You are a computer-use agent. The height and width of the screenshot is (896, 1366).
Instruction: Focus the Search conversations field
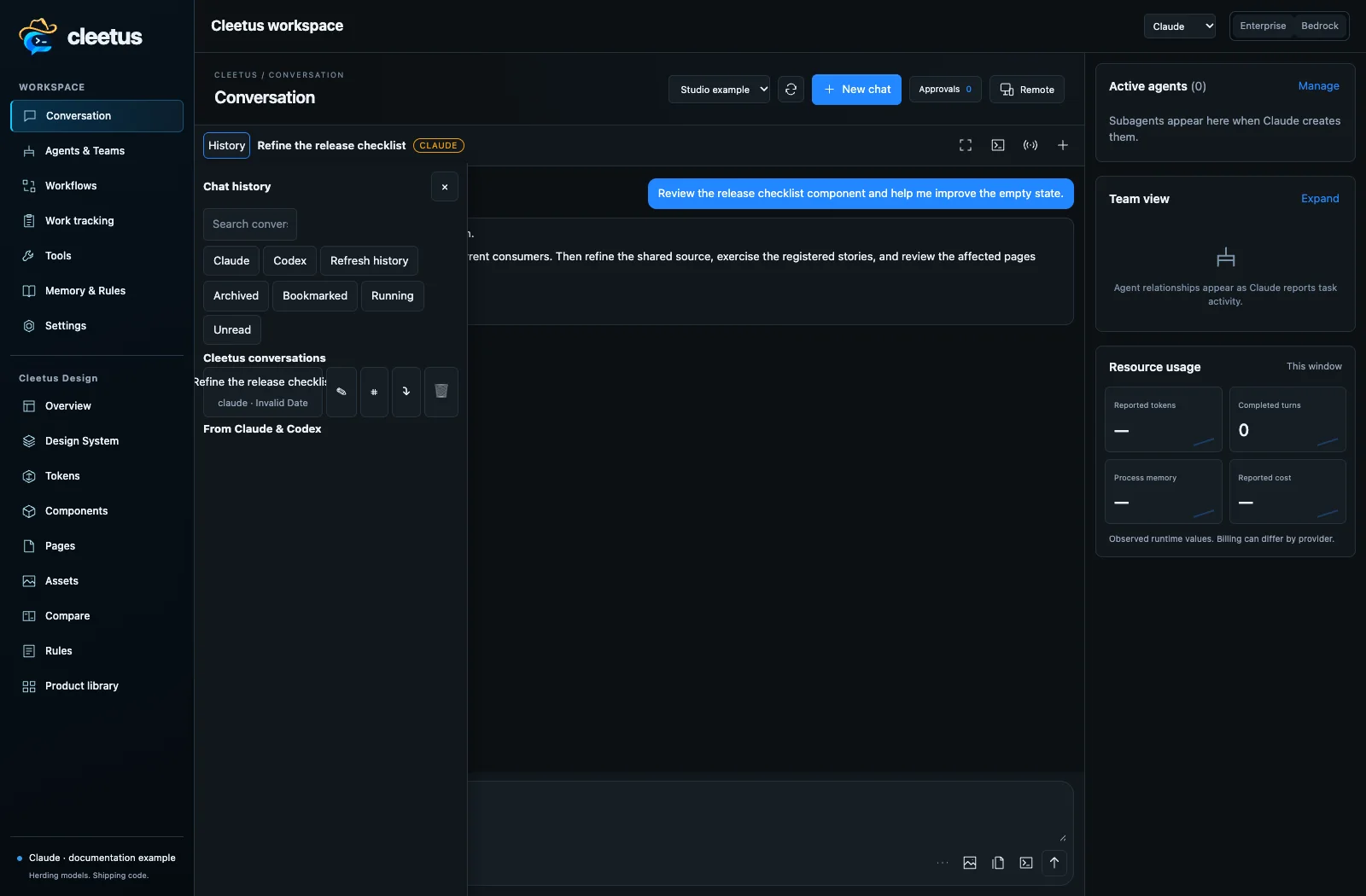point(250,224)
